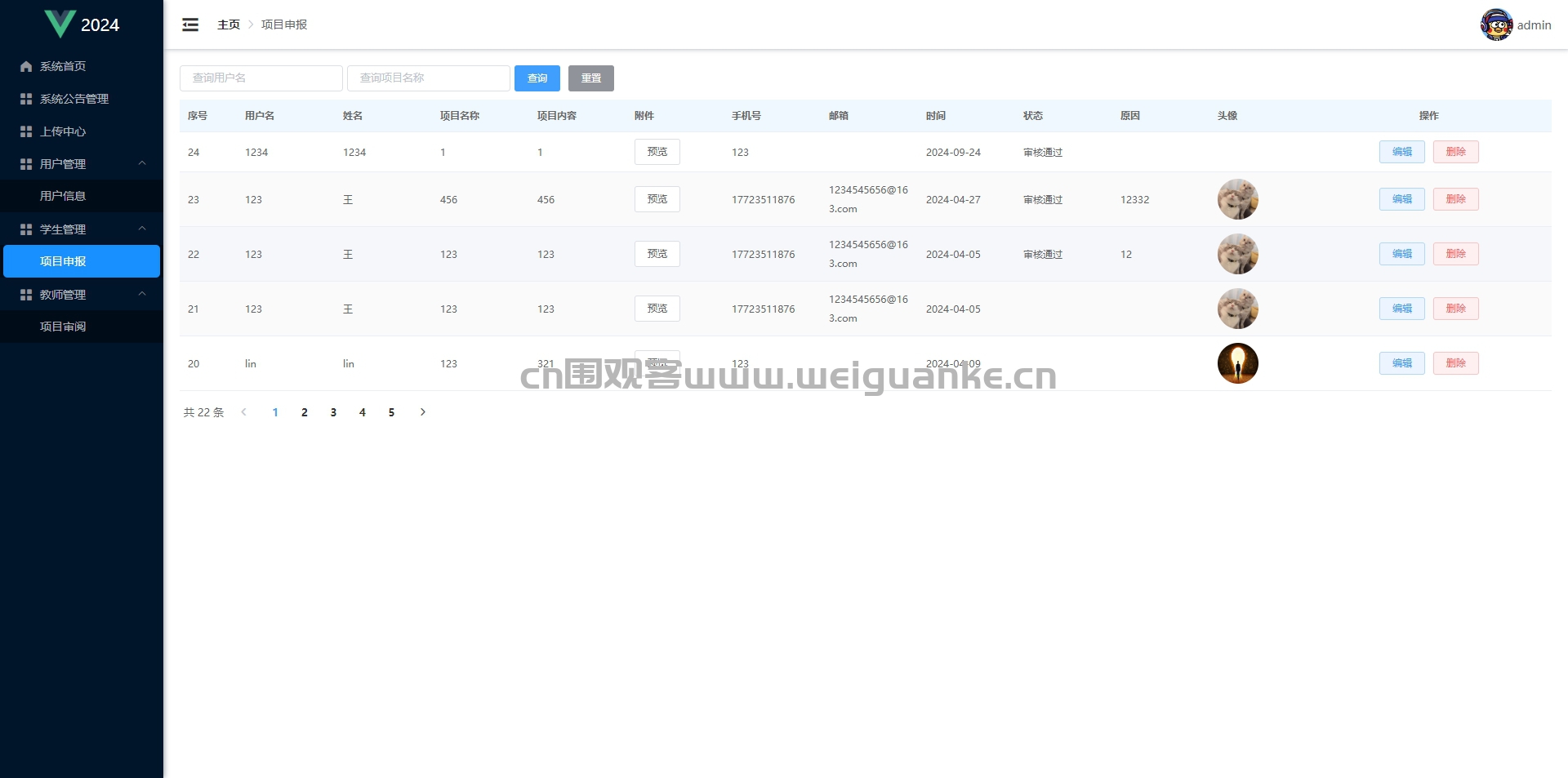Screen dimensions: 1568x778
Task: Delete record number 21
Action: 1456,309
